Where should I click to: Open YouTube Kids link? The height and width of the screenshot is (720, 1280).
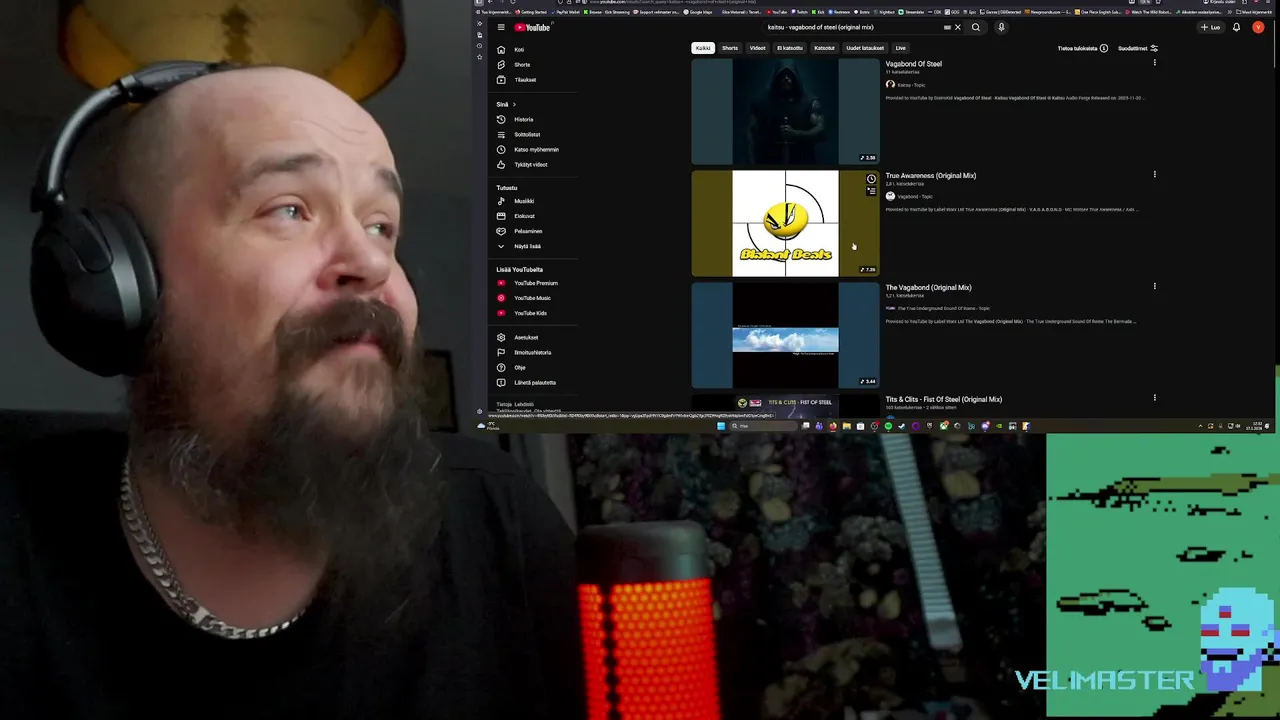tap(530, 313)
